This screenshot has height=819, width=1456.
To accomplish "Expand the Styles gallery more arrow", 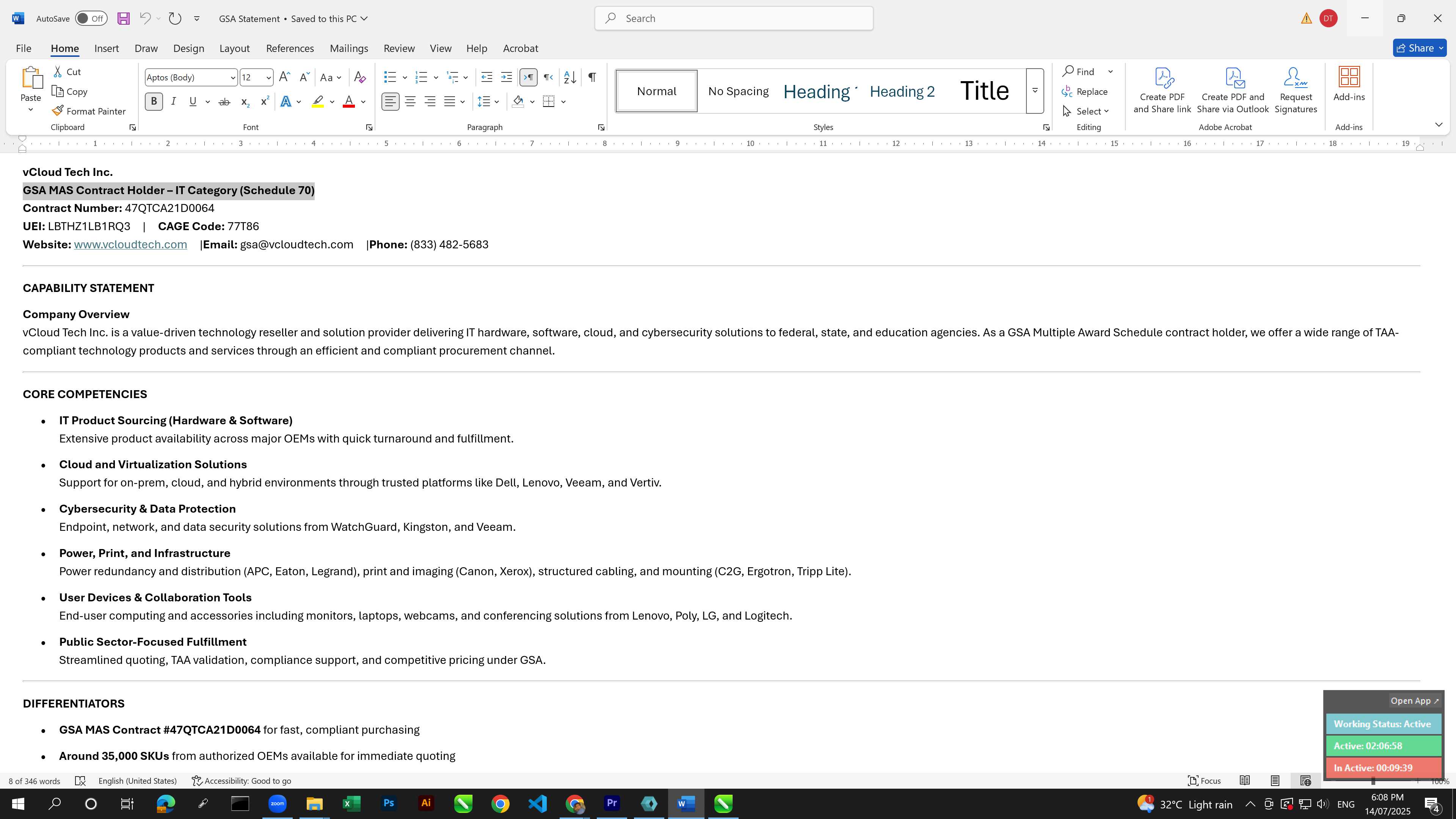I will (x=1035, y=91).
